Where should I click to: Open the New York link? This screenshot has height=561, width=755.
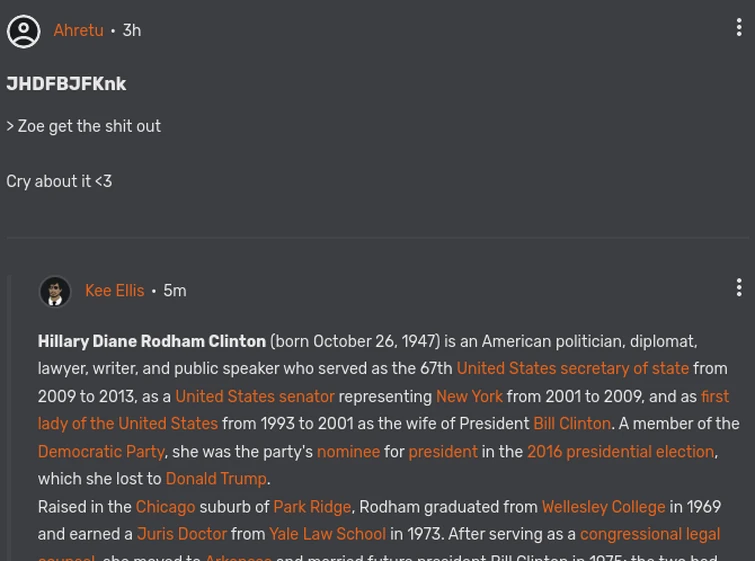pyautogui.click(x=469, y=397)
